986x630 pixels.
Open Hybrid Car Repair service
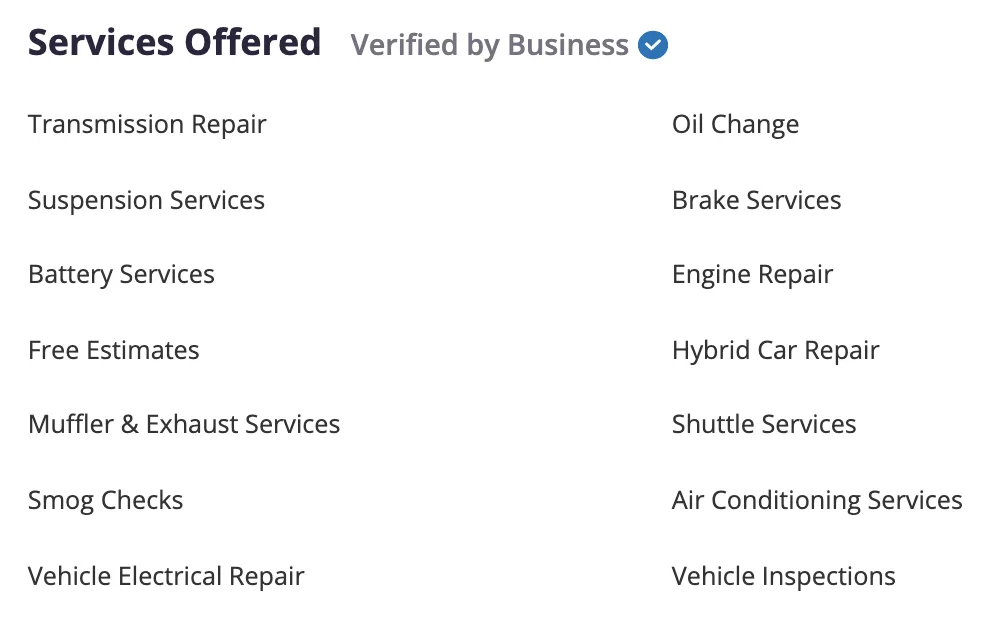[775, 350]
